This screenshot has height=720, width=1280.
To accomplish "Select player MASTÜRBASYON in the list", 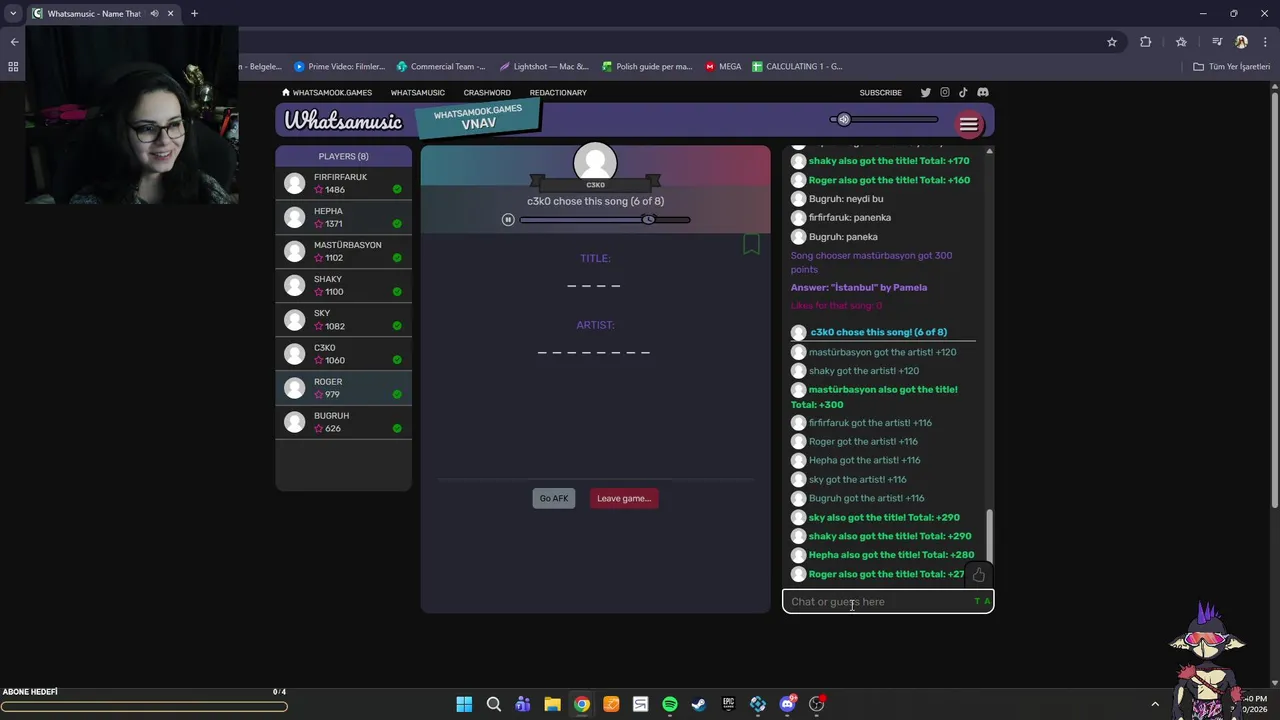I will pyautogui.click(x=343, y=251).
